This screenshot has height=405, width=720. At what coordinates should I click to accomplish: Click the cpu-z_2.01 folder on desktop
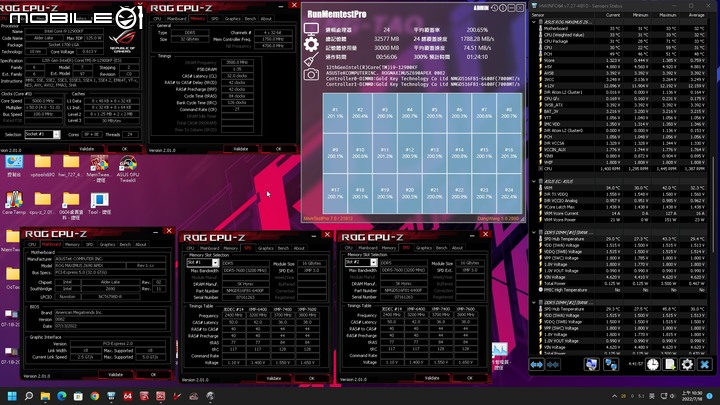point(42,203)
